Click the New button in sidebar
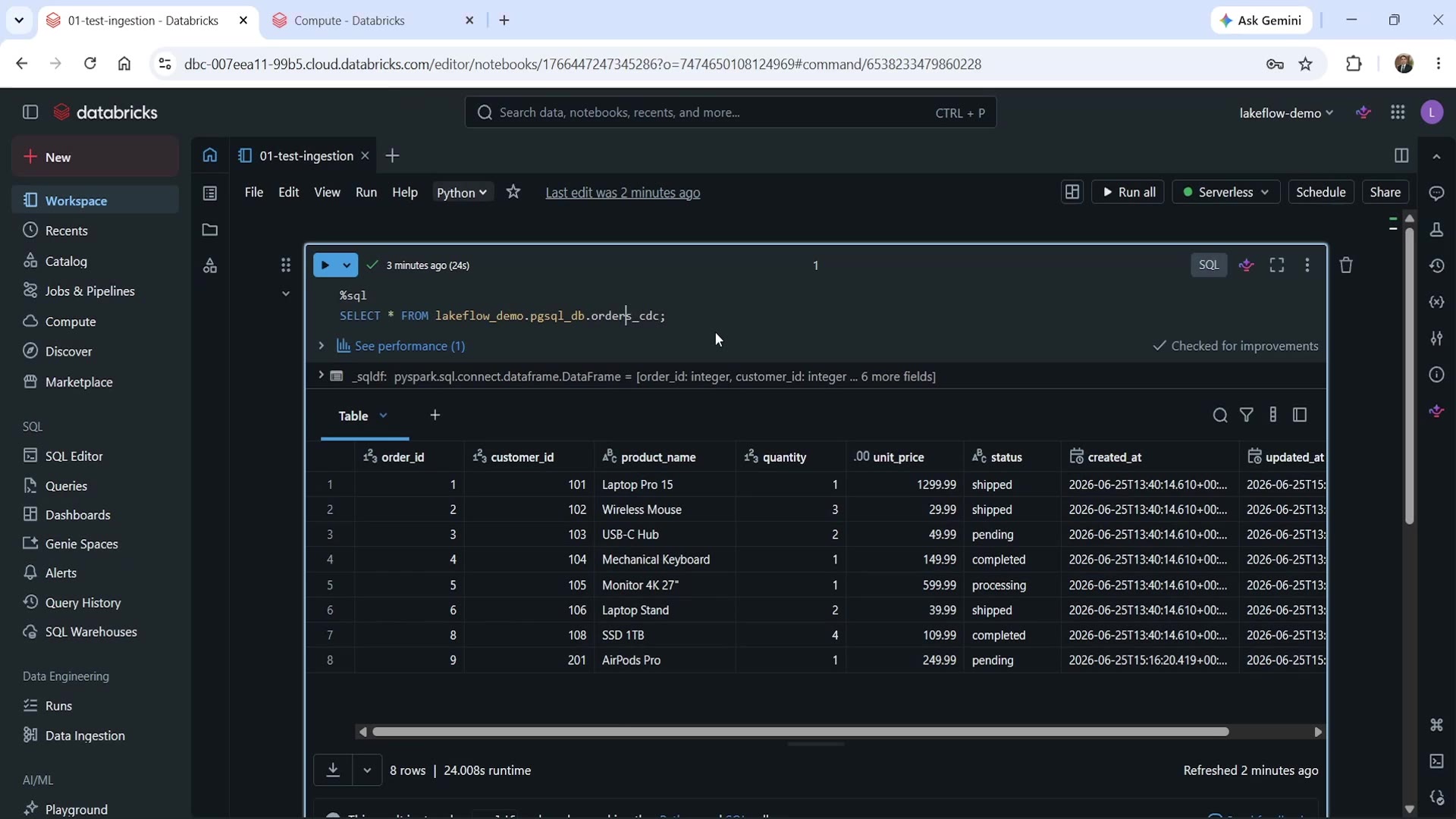Screen dimensions: 1456x819 click(95, 157)
